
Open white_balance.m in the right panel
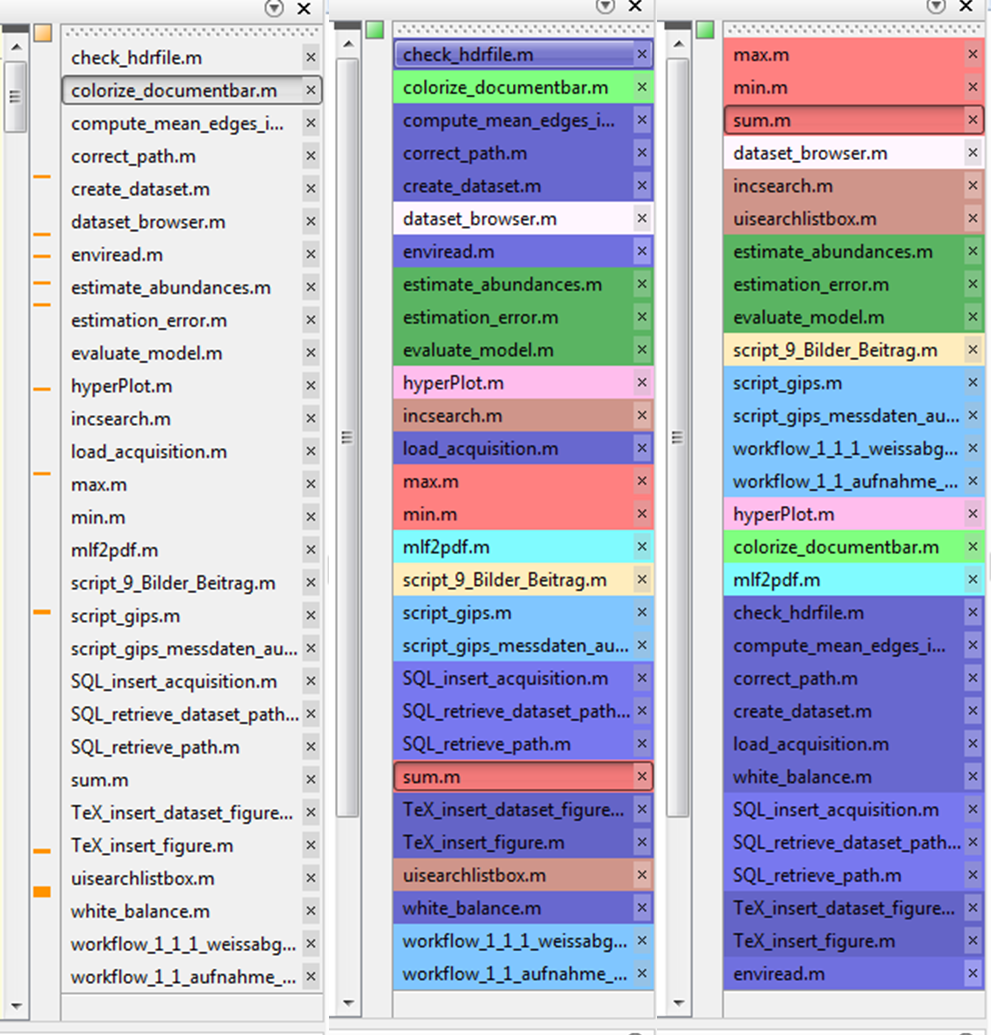(853, 777)
